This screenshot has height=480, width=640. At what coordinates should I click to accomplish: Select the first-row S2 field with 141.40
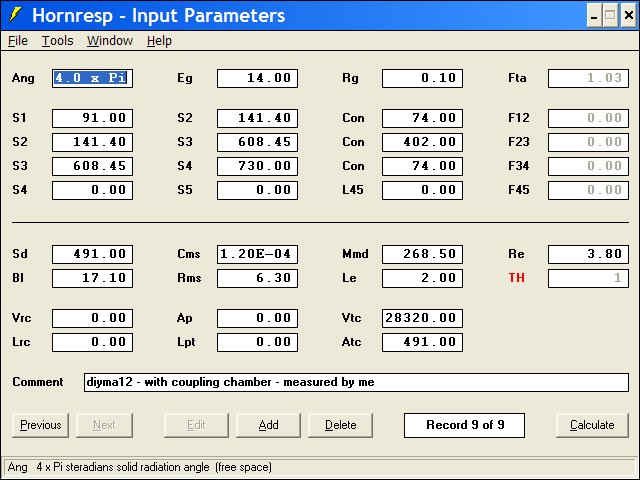click(x=258, y=118)
